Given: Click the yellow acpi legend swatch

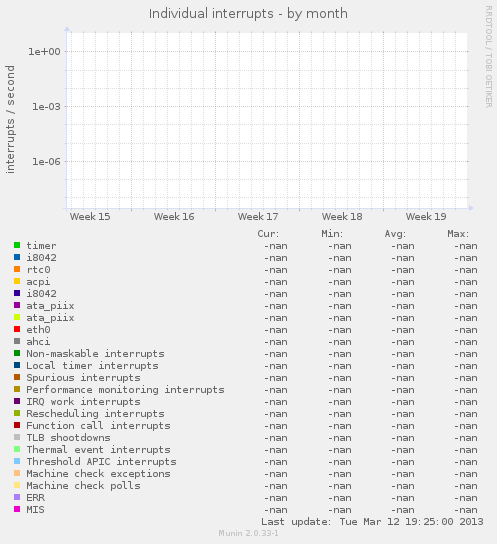Looking at the screenshot, I should pyautogui.click(x=17, y=281).
